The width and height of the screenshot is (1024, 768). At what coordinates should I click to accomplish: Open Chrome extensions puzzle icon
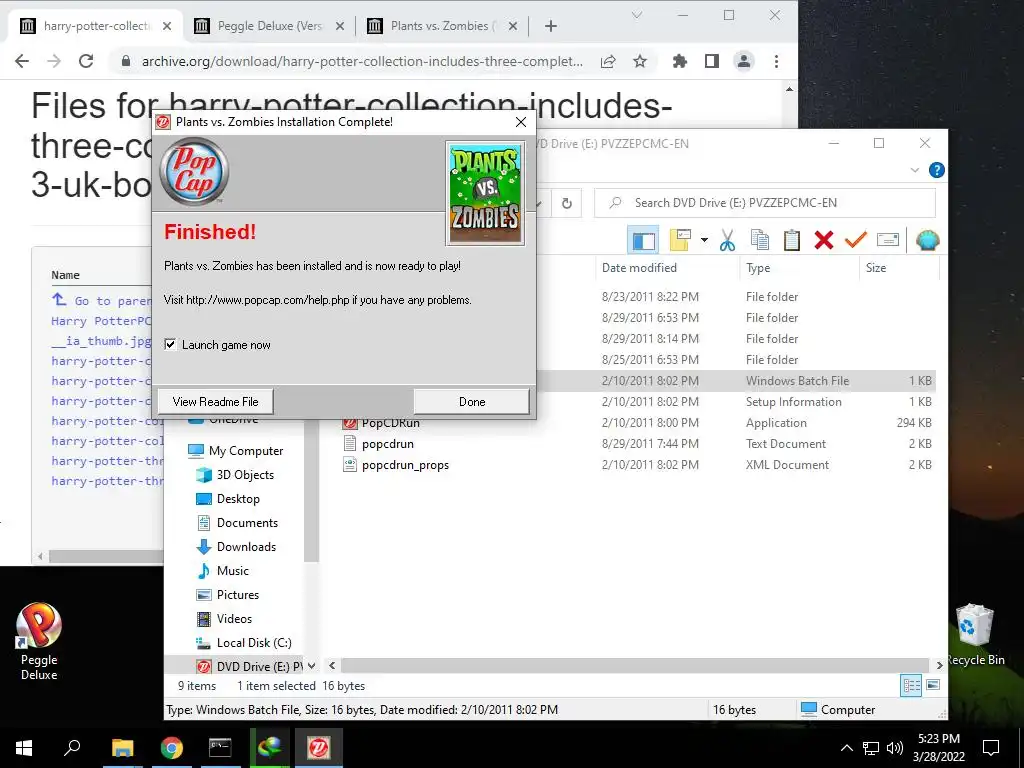click(x=680, y=61)
